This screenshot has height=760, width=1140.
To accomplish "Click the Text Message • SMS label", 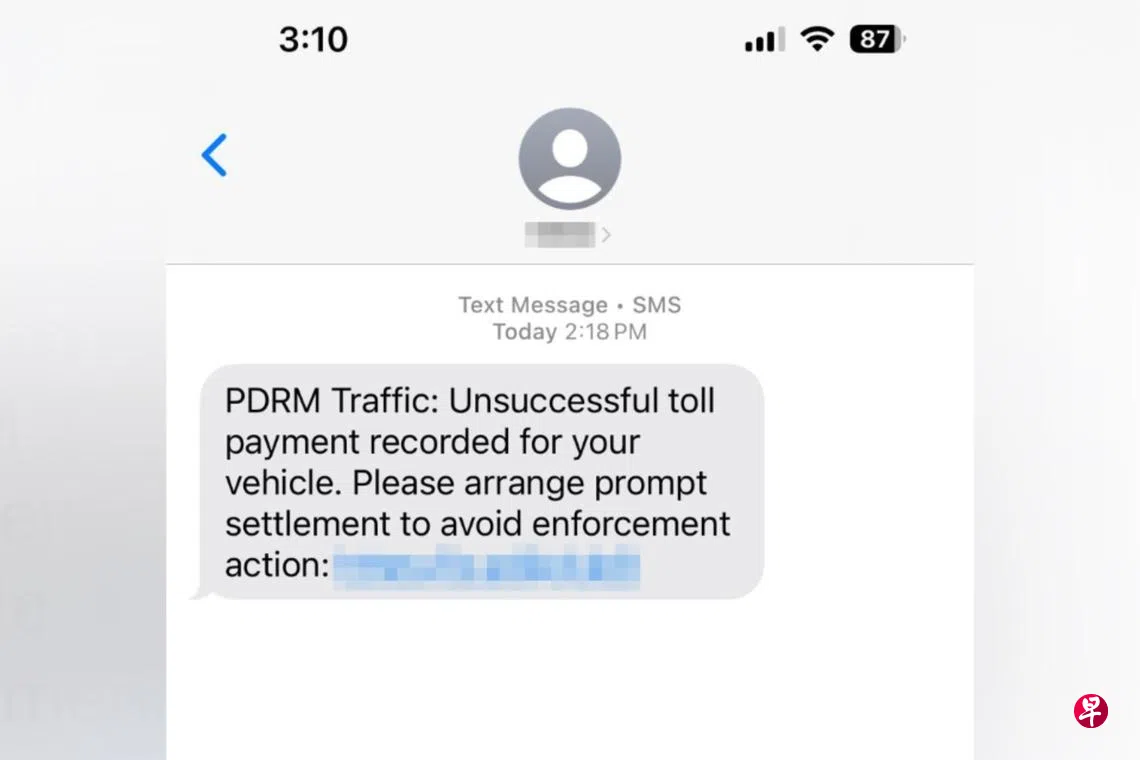I will [x=569, y=305].
